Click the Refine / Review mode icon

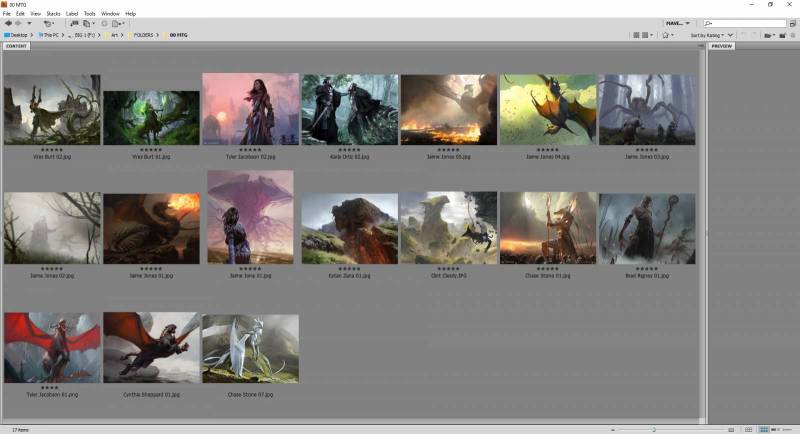89,23
